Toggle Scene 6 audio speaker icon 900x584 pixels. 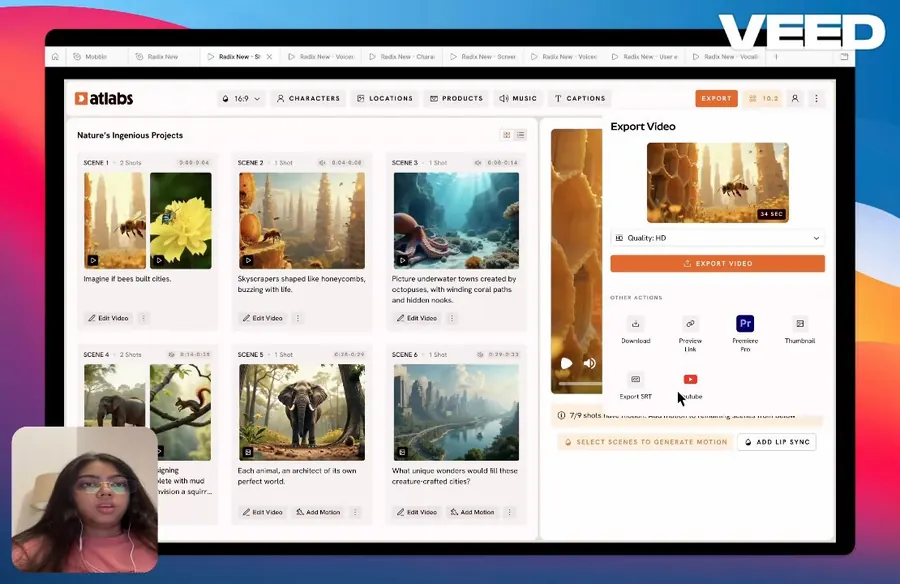[480, 355]
